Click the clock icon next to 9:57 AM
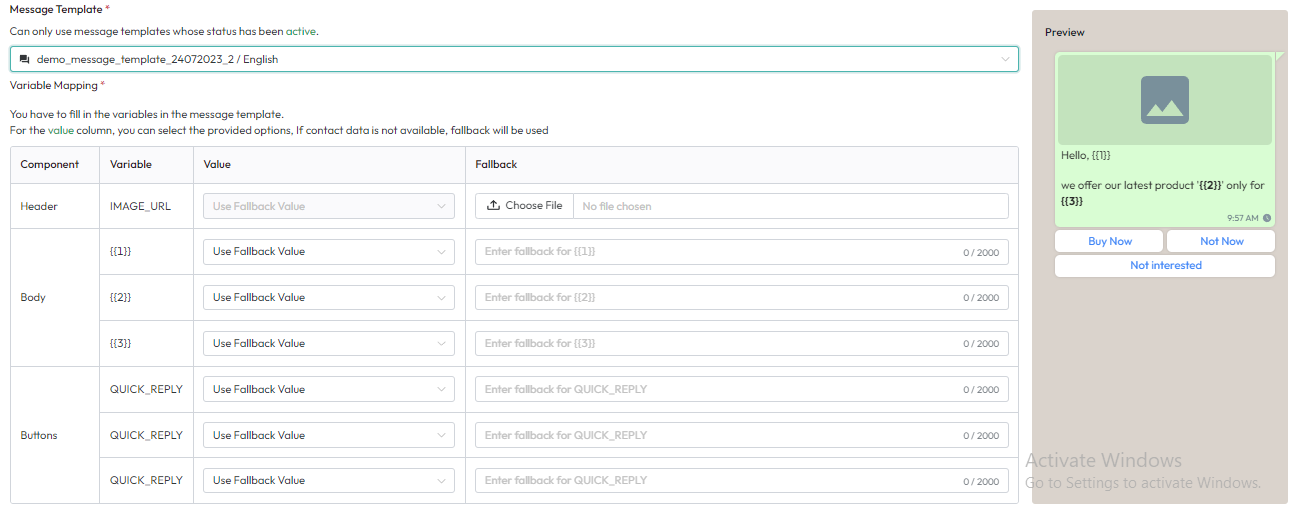The width and height of the screenshot is (1296, 521). pos(1267,218)
